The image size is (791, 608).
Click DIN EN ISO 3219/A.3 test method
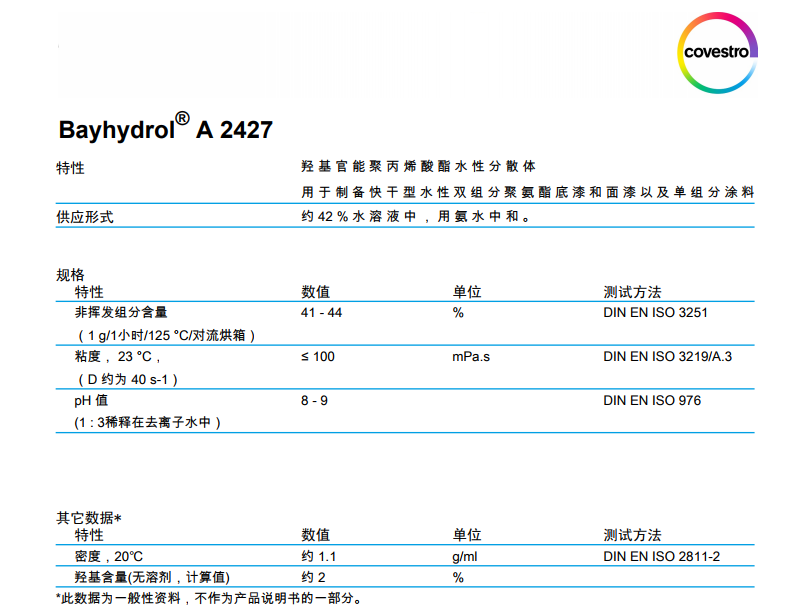pyautogui.click(x=667, y=357)
